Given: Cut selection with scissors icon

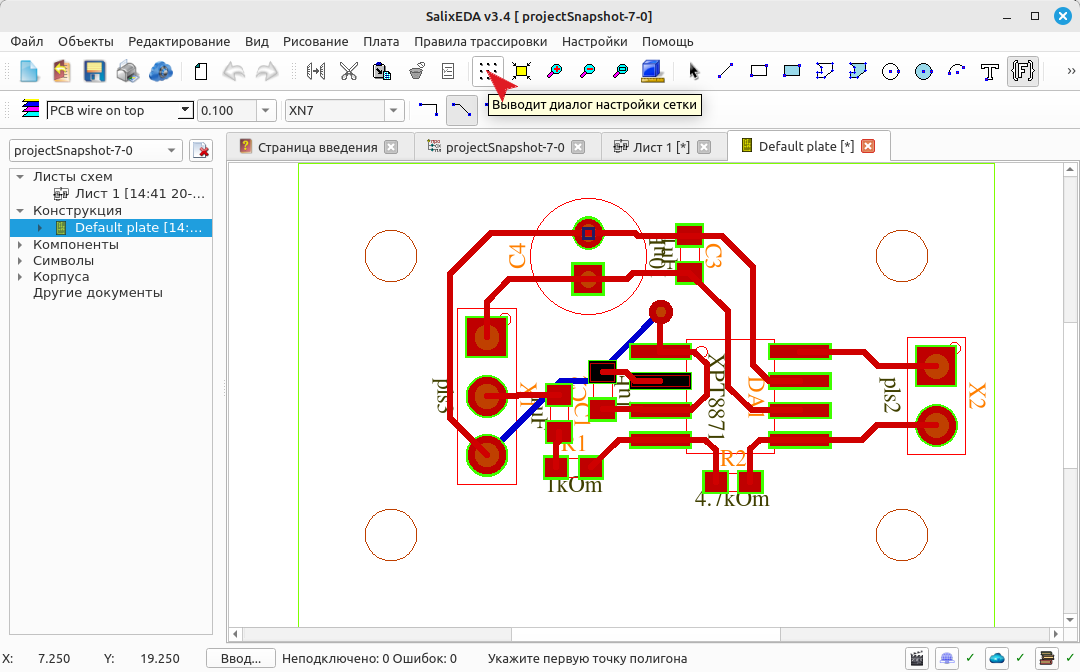Looking at the screenshot, I should click(349, 71).
